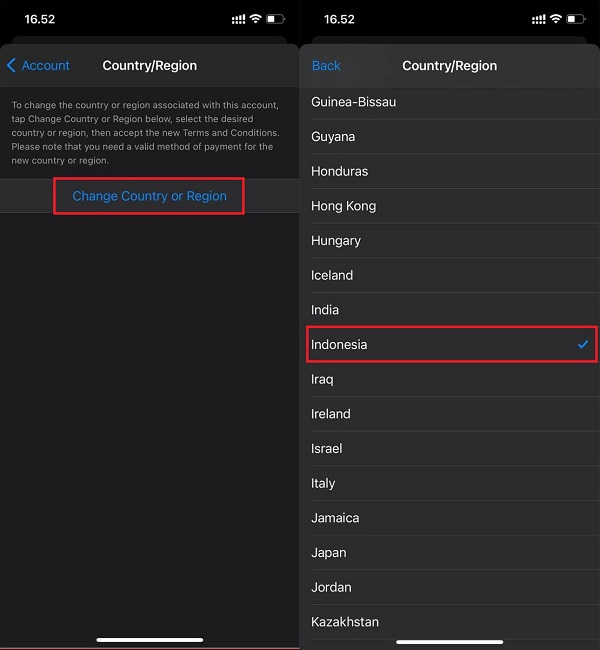Select Guyana as the country

point(333,137)
